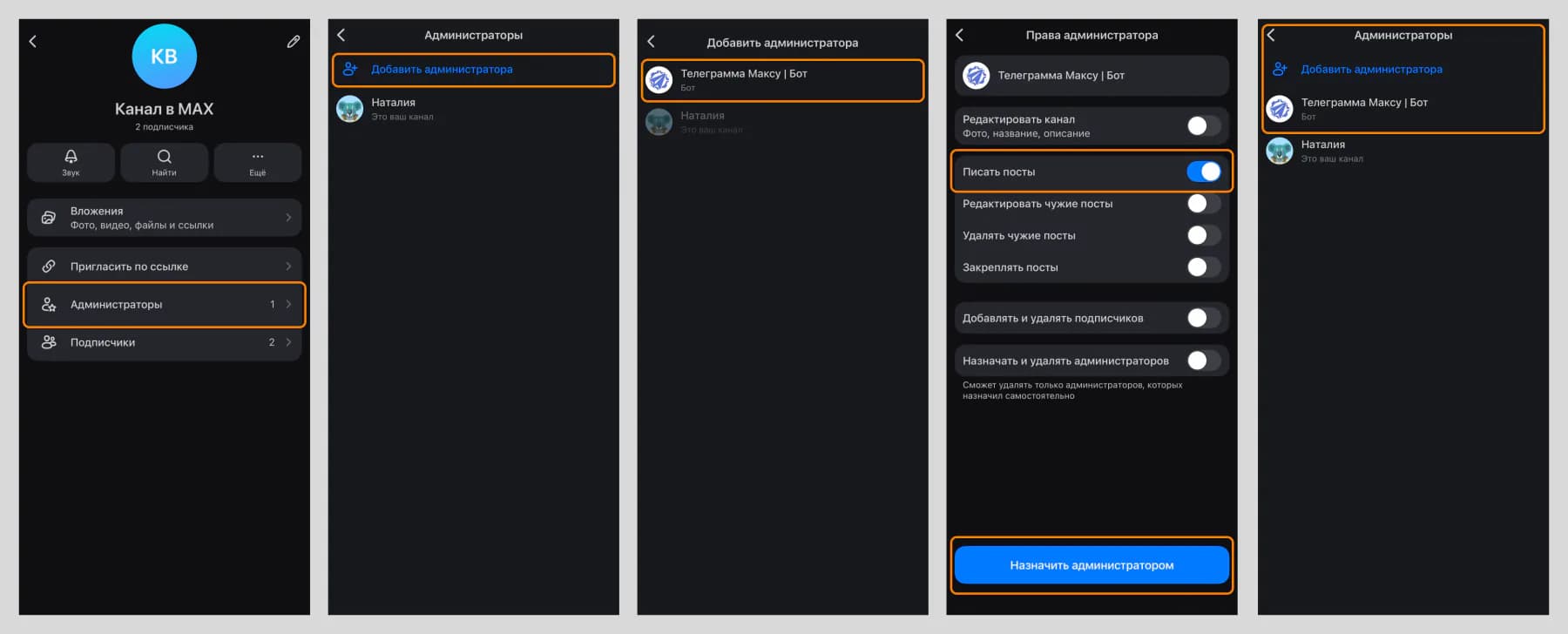Tap the Фото, название, описание hint text
This screenshot has width=1568, height=634.
1026,133
